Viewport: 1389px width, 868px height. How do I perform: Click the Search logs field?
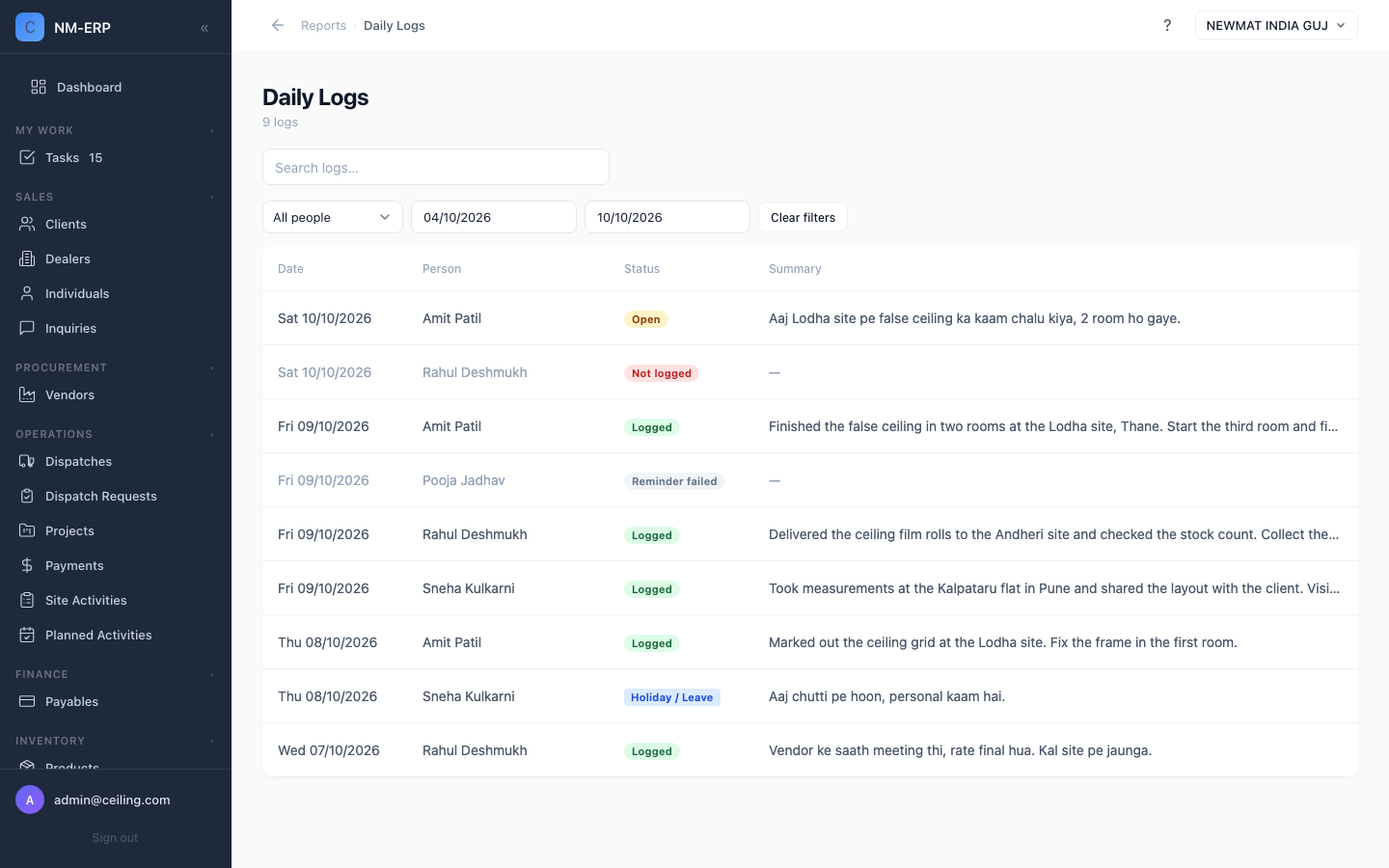pyautogui.click(x=436, y=167)
